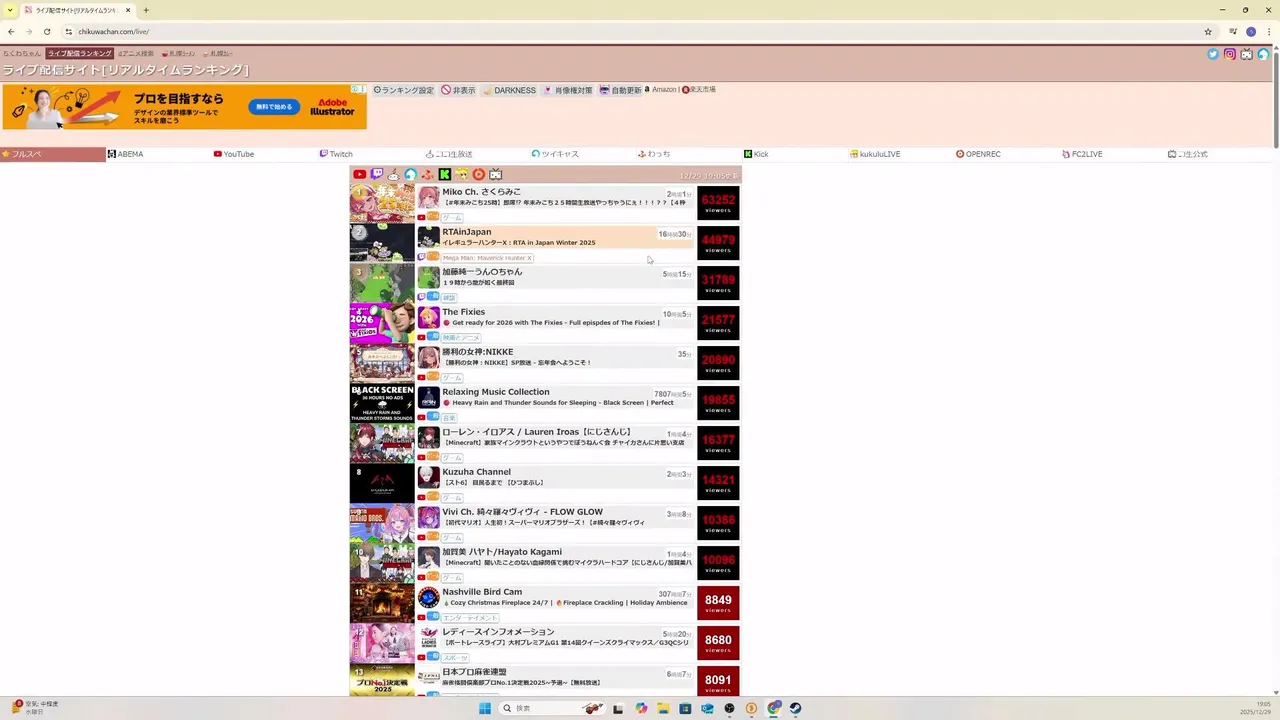Open the Windows Start button

coord(485,708)
